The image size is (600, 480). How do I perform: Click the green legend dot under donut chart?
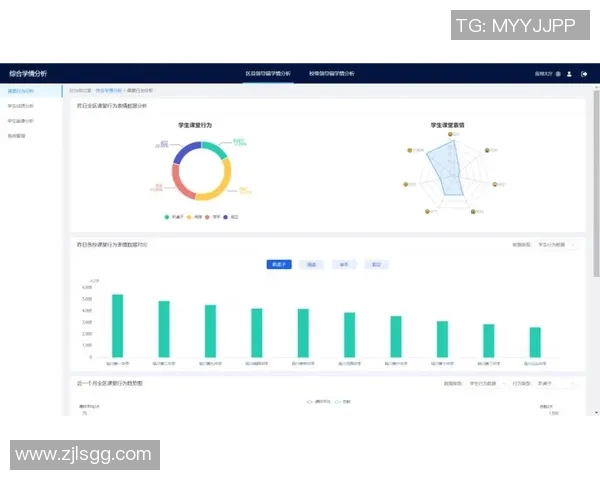[167, 216]
